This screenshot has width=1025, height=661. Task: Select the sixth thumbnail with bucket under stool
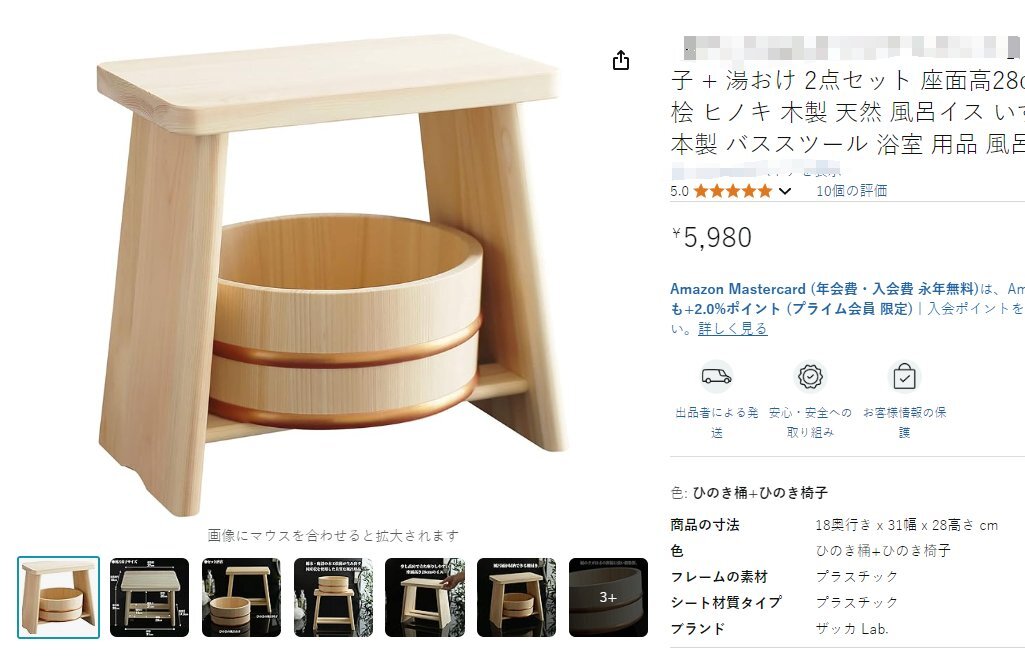tap(516, 597)
